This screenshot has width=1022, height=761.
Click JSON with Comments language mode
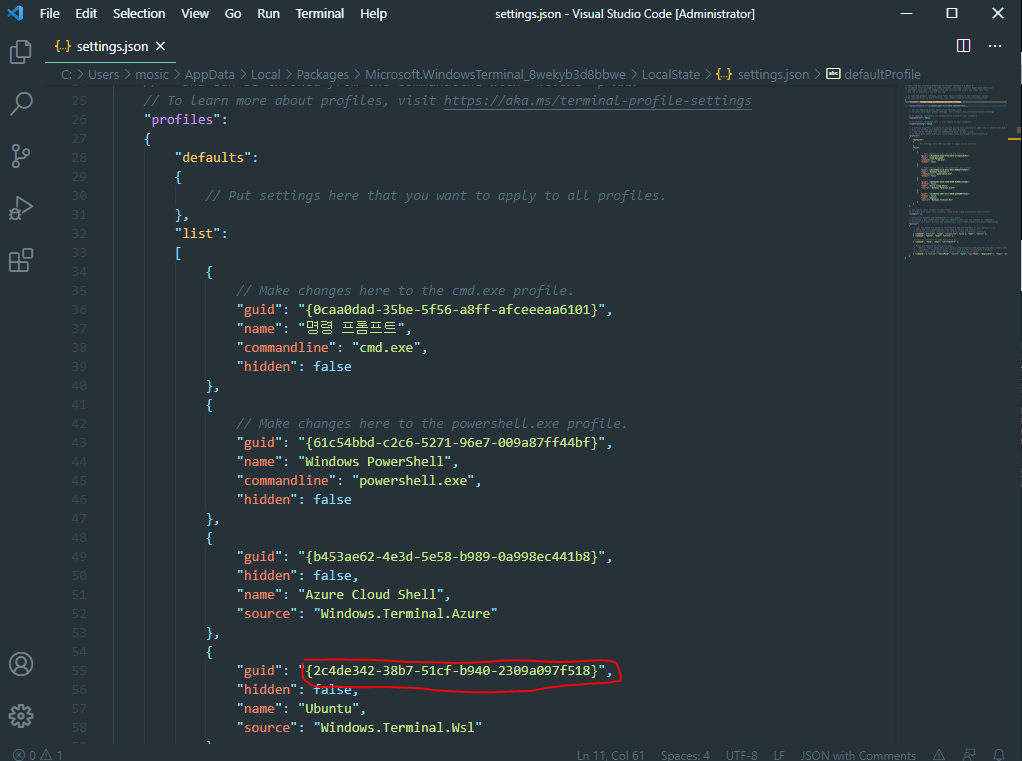point(858,755)
